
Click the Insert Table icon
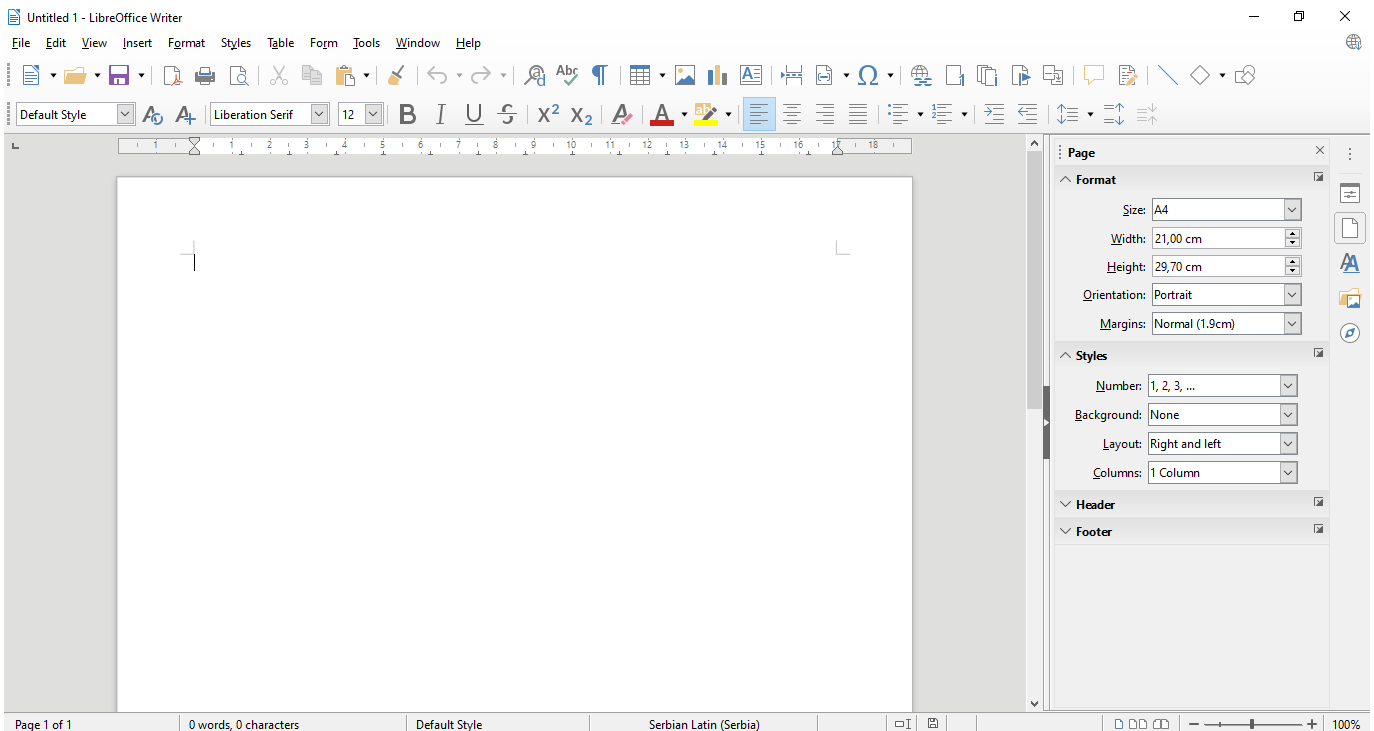(x=640, y=76)
